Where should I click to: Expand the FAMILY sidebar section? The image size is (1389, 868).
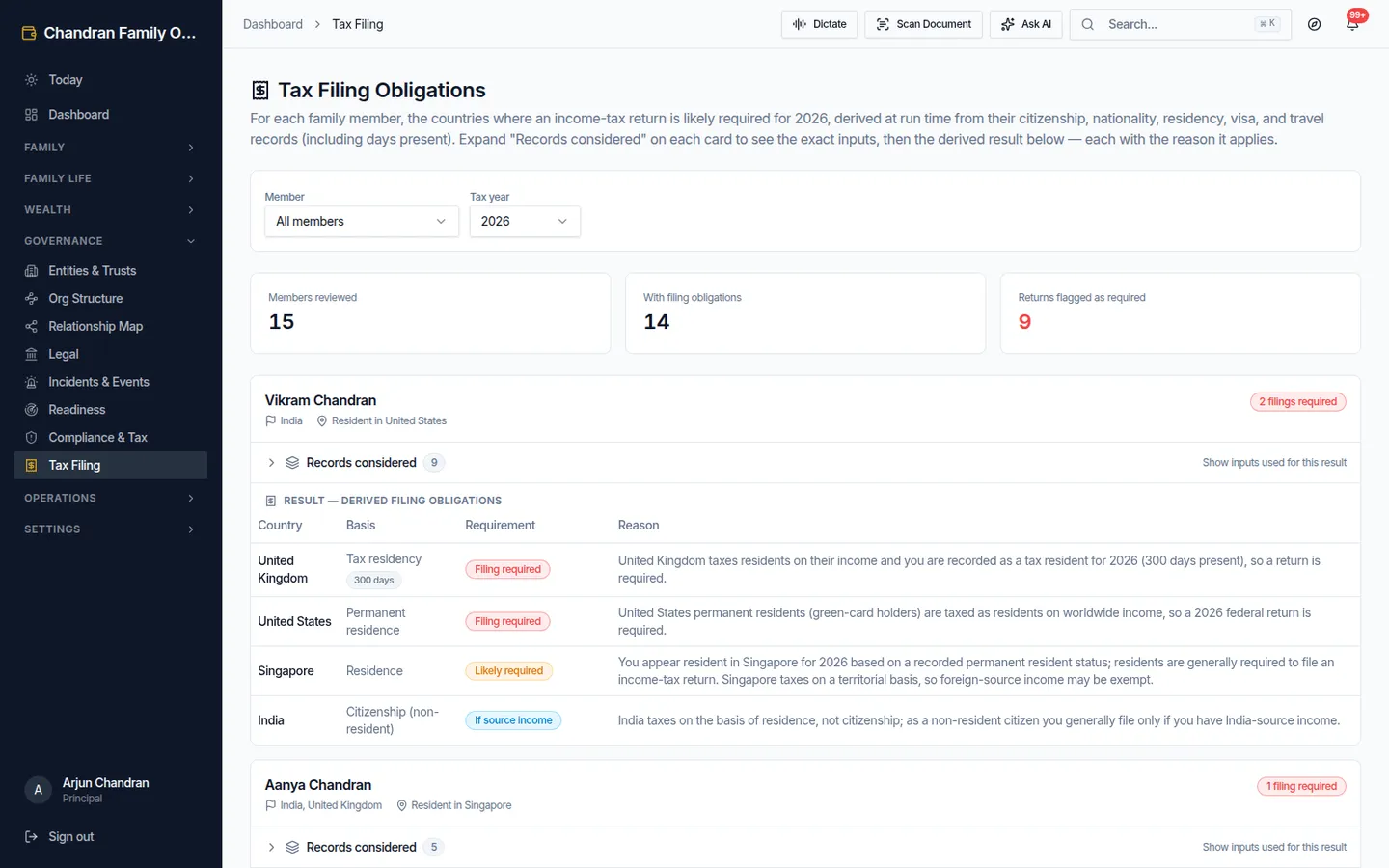pyautogui.click(x=111, y=148)
